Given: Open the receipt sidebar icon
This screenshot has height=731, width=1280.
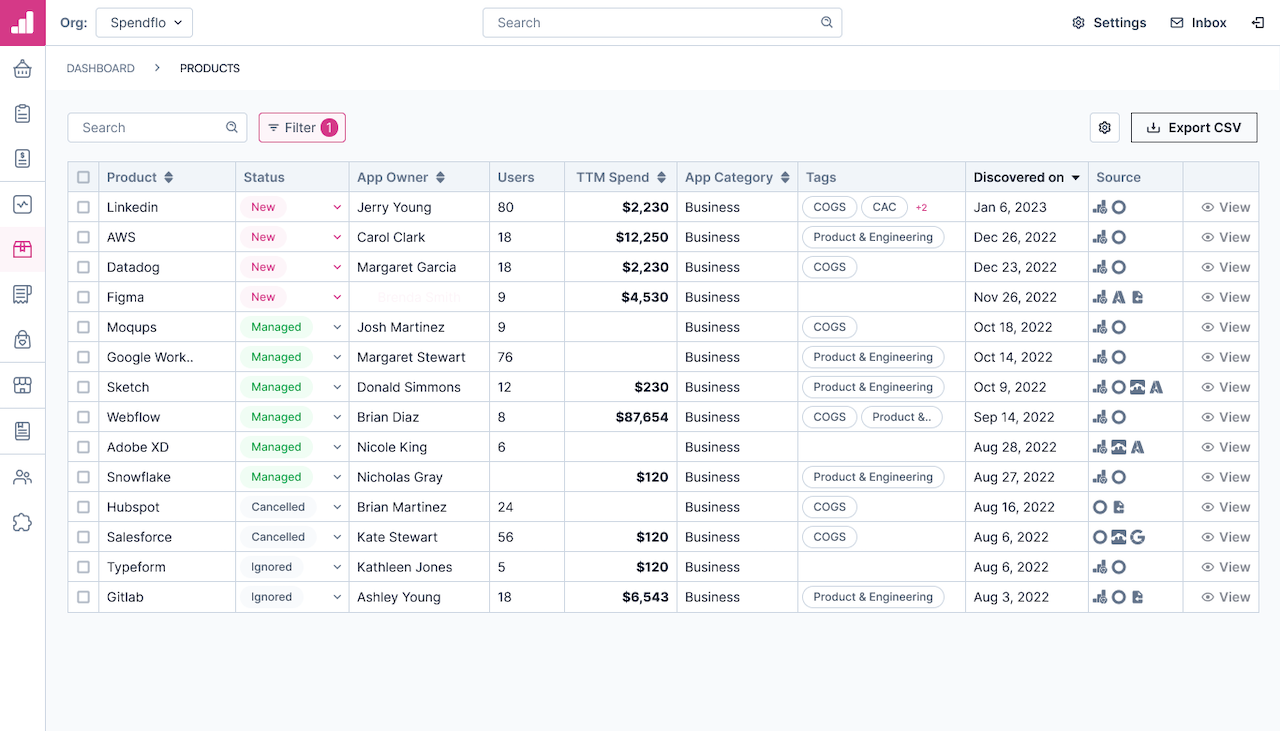Looking at the screenshot, I should (x=22, y=294).
